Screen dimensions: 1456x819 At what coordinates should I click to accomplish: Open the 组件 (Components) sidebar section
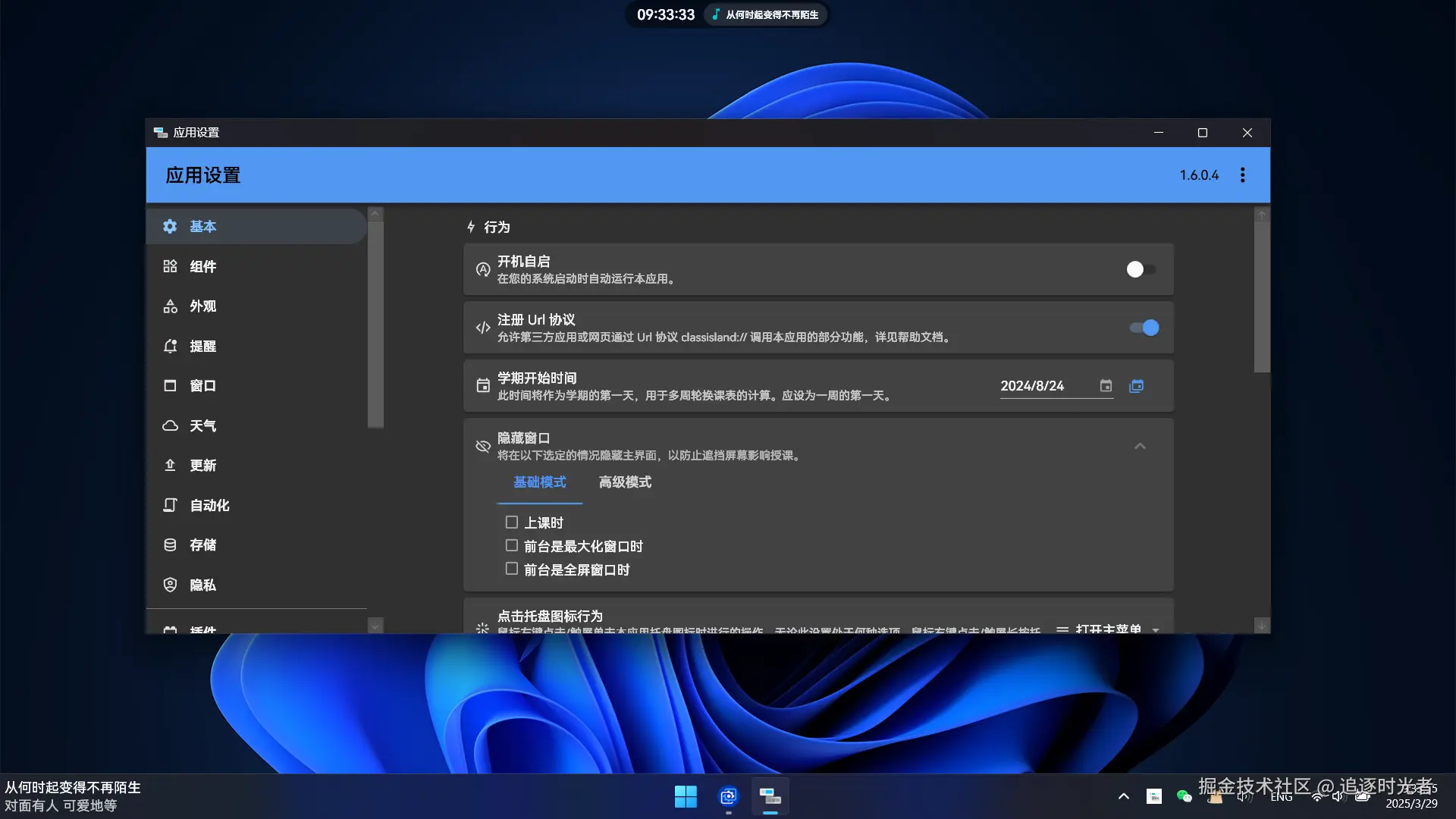202,266
